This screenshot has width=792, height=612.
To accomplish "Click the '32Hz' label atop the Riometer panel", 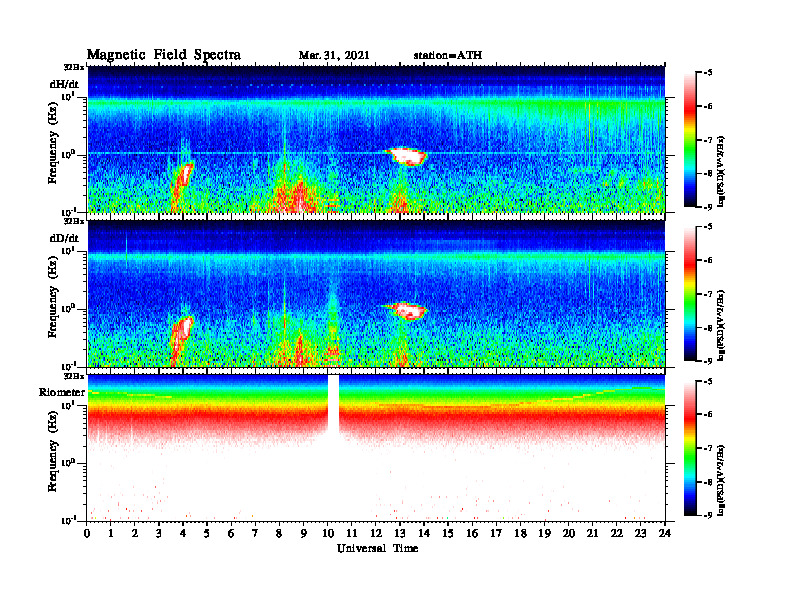I will point(73,376).
